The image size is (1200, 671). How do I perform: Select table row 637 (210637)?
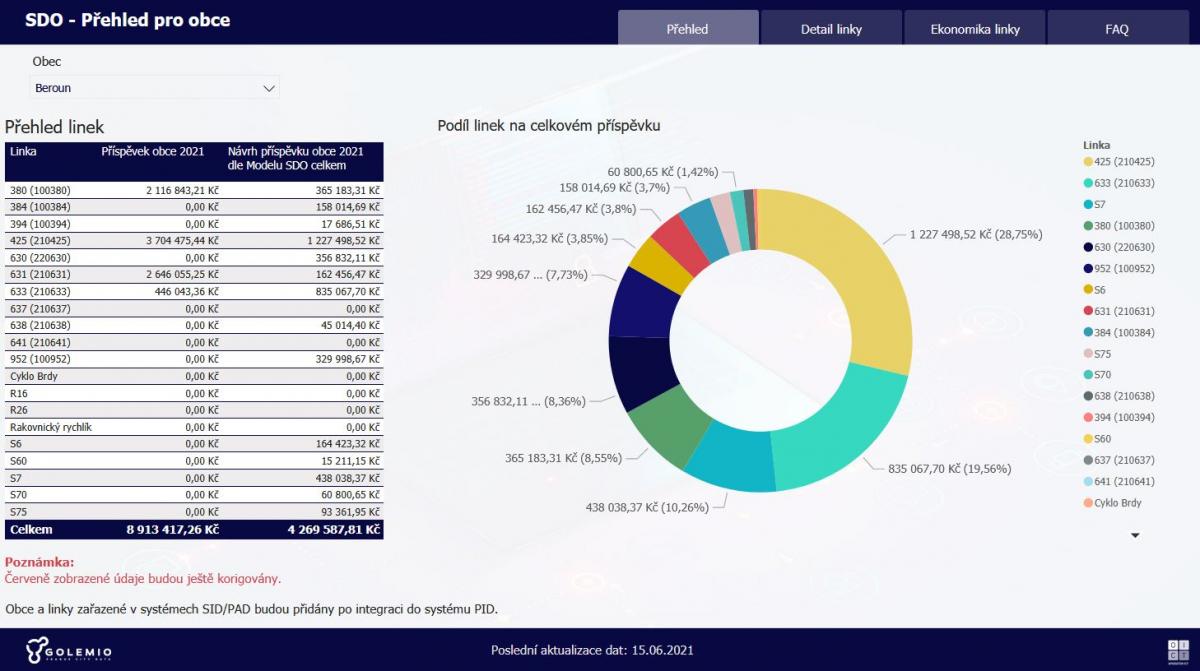[x=194, y=309]
